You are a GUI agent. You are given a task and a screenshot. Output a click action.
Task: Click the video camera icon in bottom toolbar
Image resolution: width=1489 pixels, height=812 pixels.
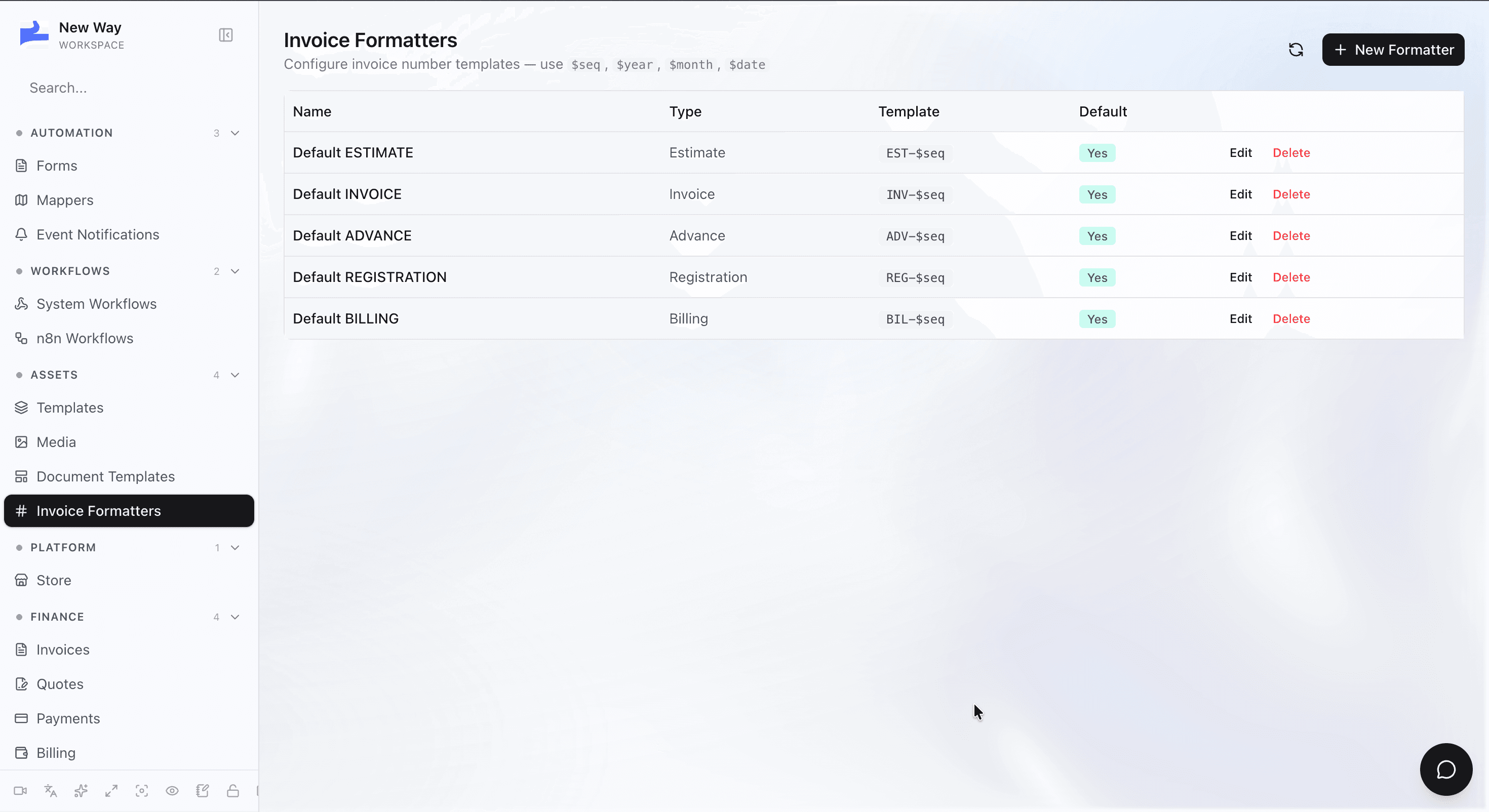(x=20, y=791)
